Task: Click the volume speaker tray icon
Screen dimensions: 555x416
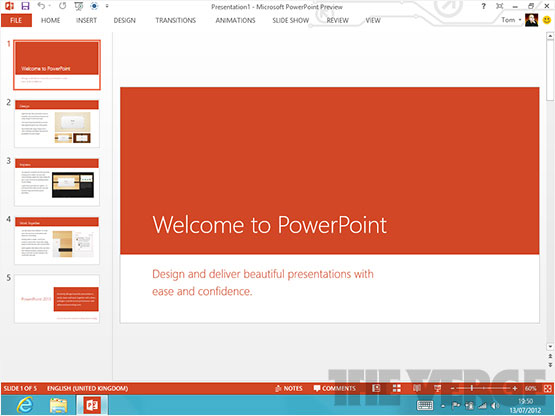Action: [495, 405]
